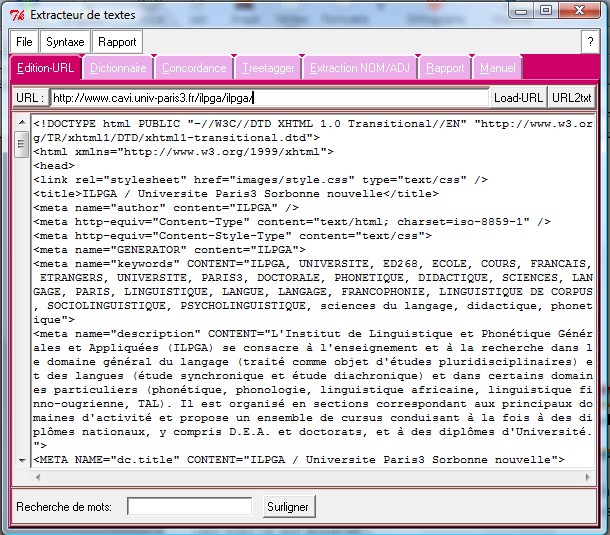Minimize the Extracteur de textes window

(x=521, y=10)
